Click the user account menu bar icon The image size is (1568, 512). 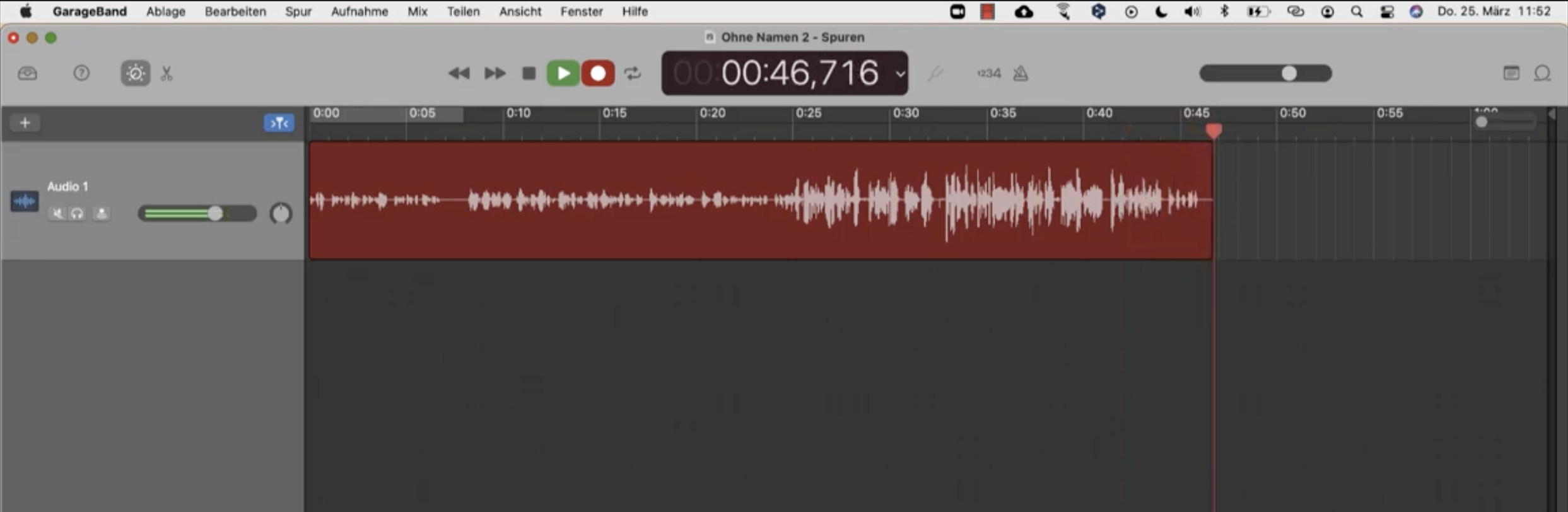coord(1327,11)
